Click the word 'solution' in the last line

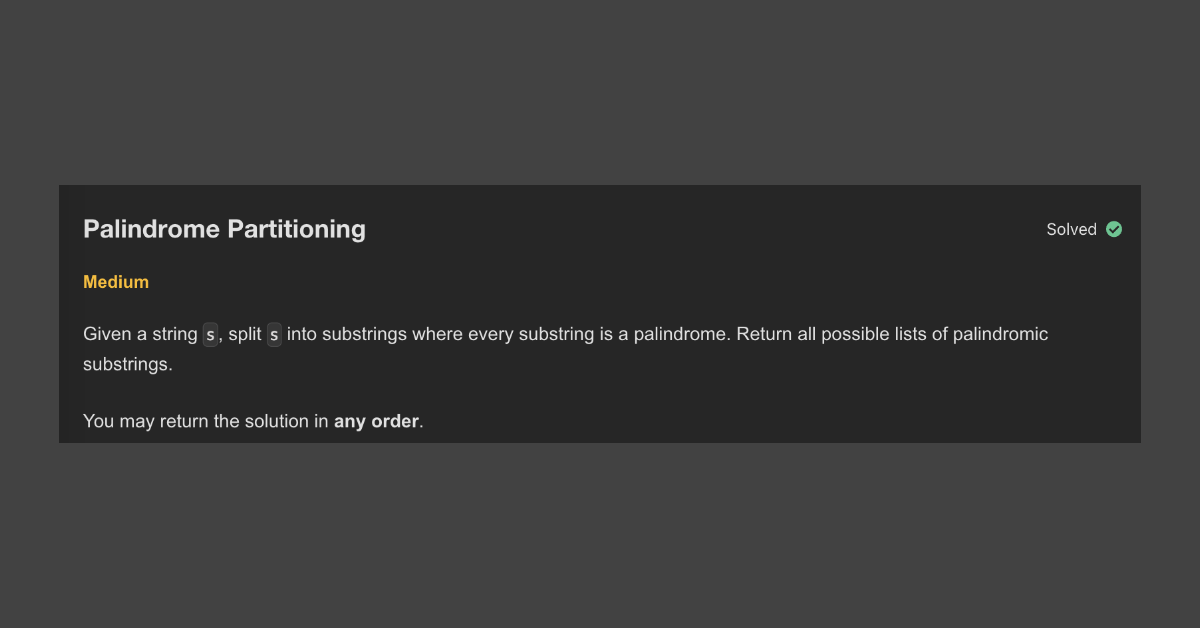(x=278, y=421)
